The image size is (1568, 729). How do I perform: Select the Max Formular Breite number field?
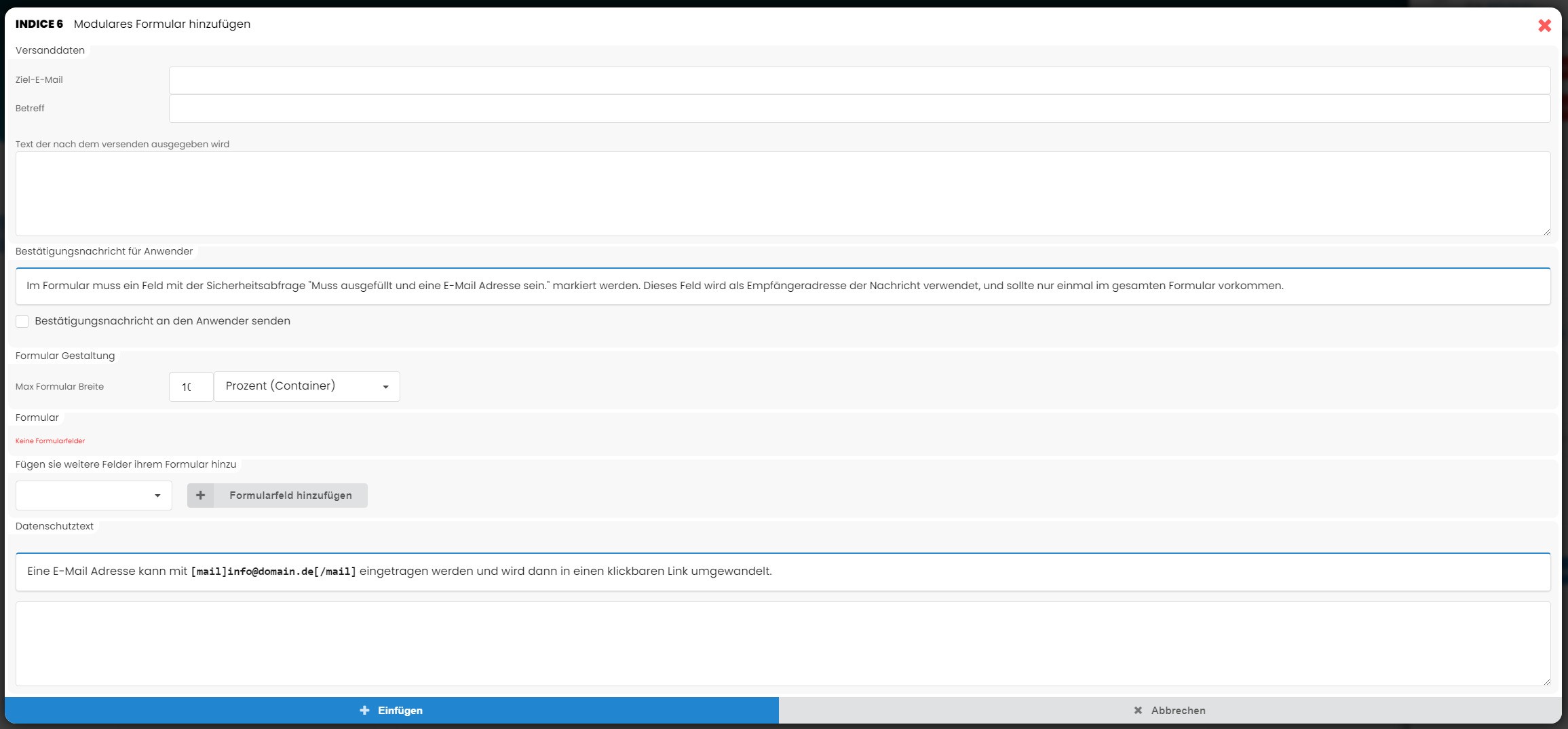[x=191, y=386]
